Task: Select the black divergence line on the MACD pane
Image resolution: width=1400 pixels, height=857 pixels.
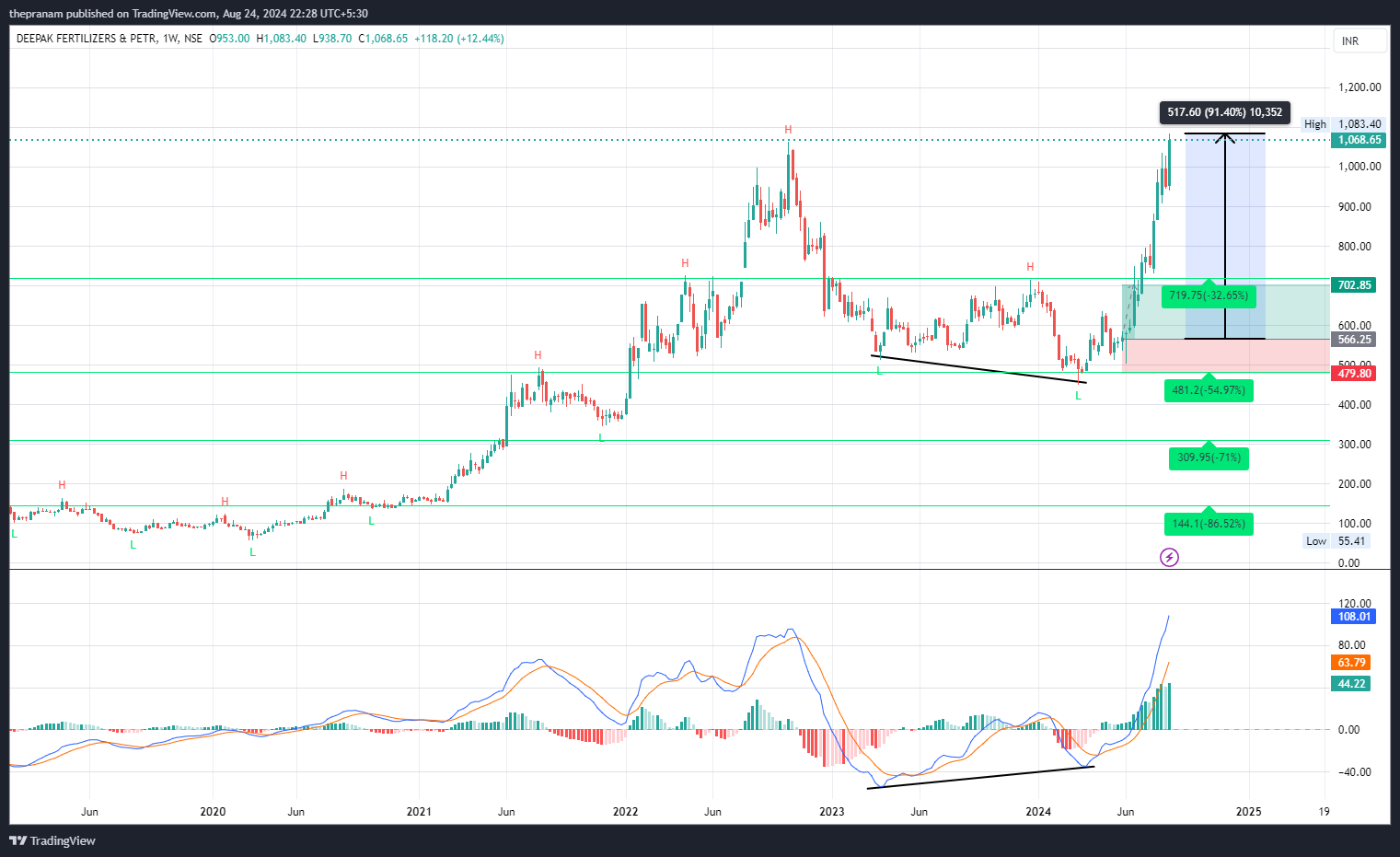Action: tap(980, 777)
